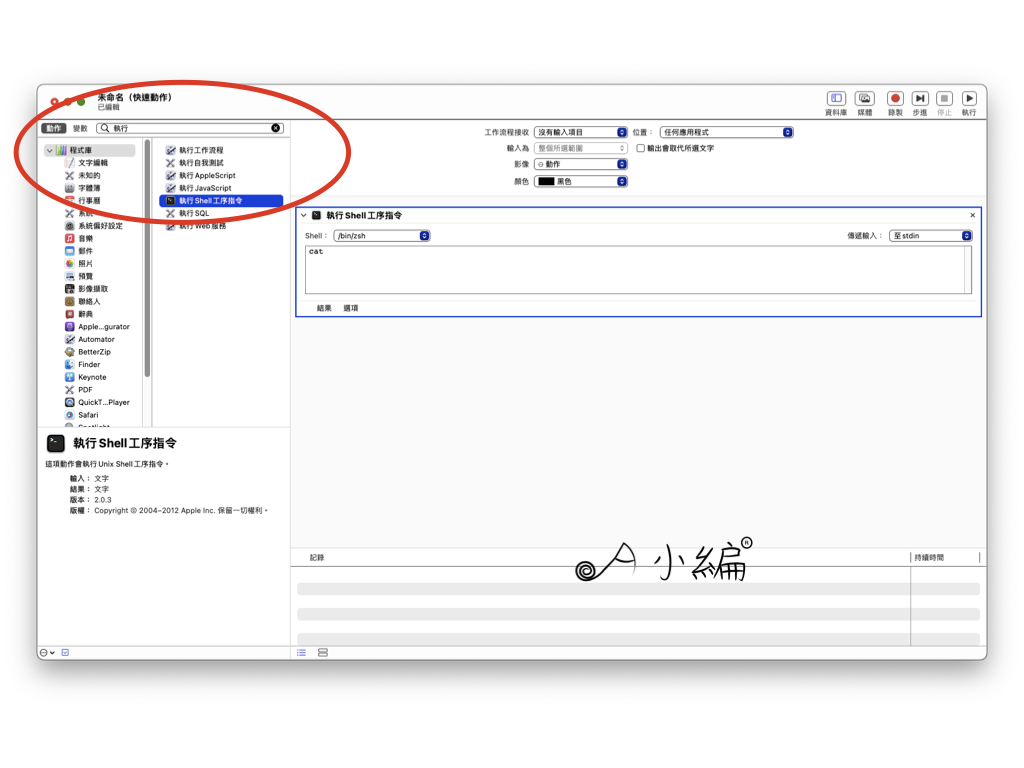The width and height of the screenshot is (1024, 768).
Task: Show the log list view icon
Action: coord(302,652)
